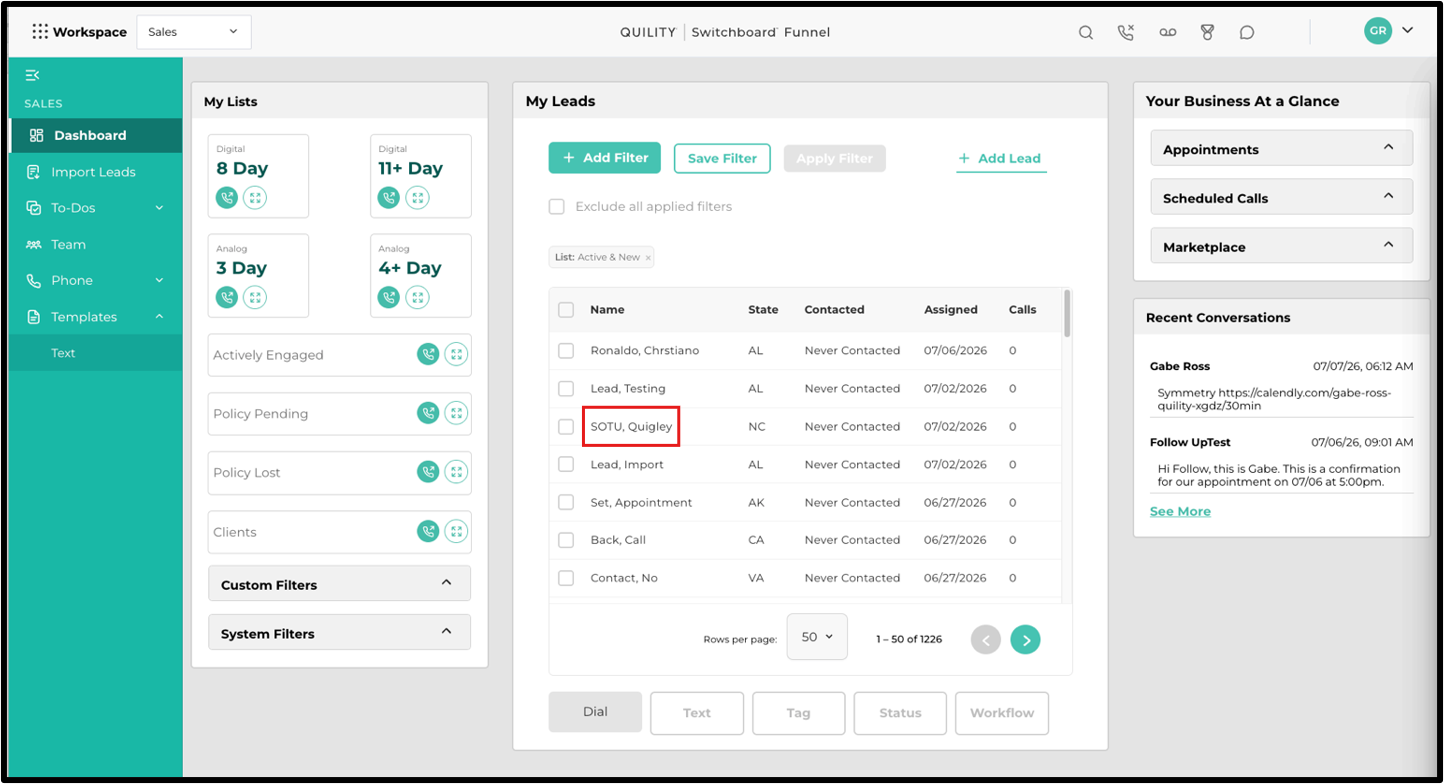Toggle the Scheduled Calls panel
Viewport: 1444px width, 784px height.
(1281, 197)
